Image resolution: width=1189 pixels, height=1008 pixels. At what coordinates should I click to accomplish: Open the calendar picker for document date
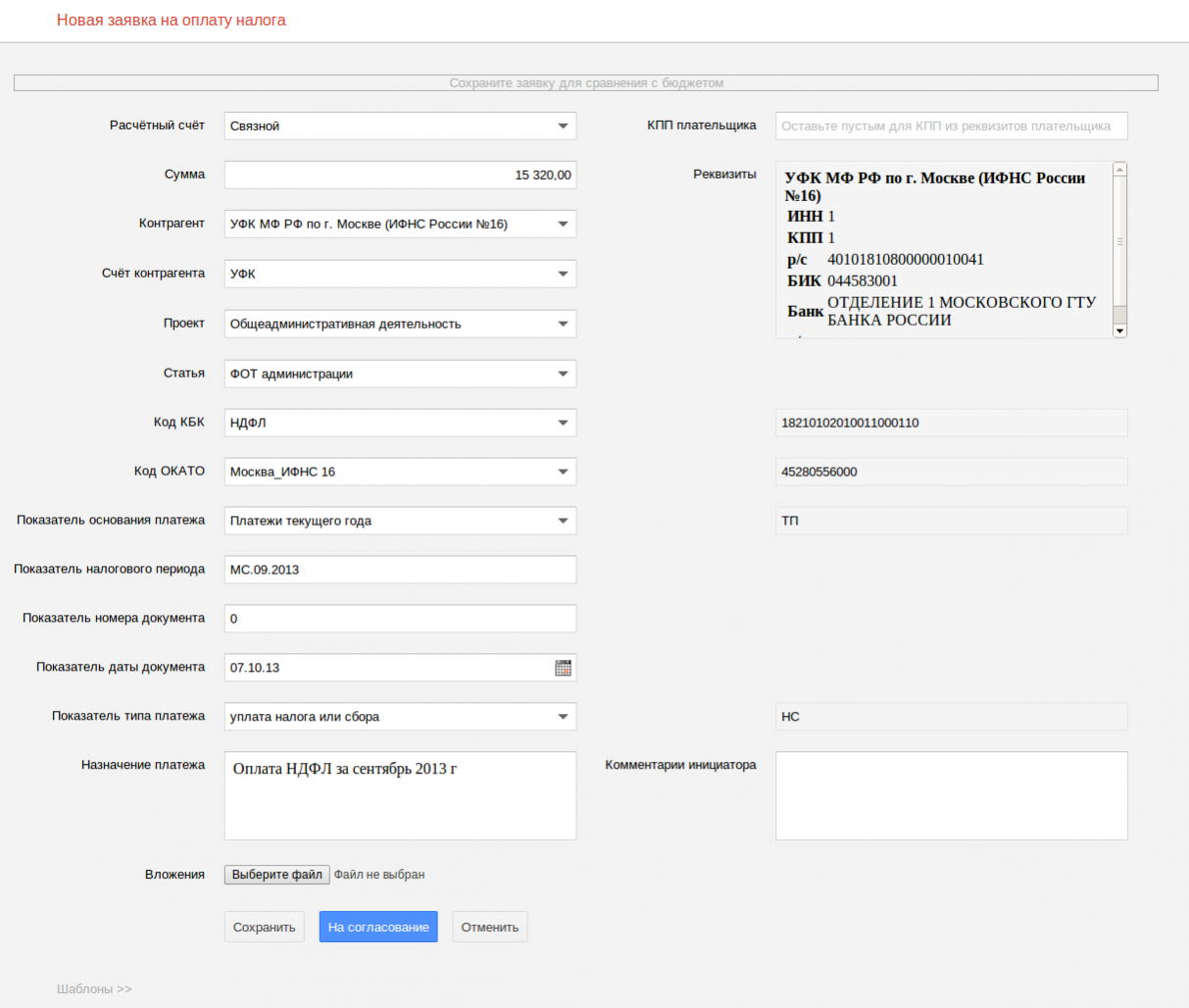pos(563,668)
